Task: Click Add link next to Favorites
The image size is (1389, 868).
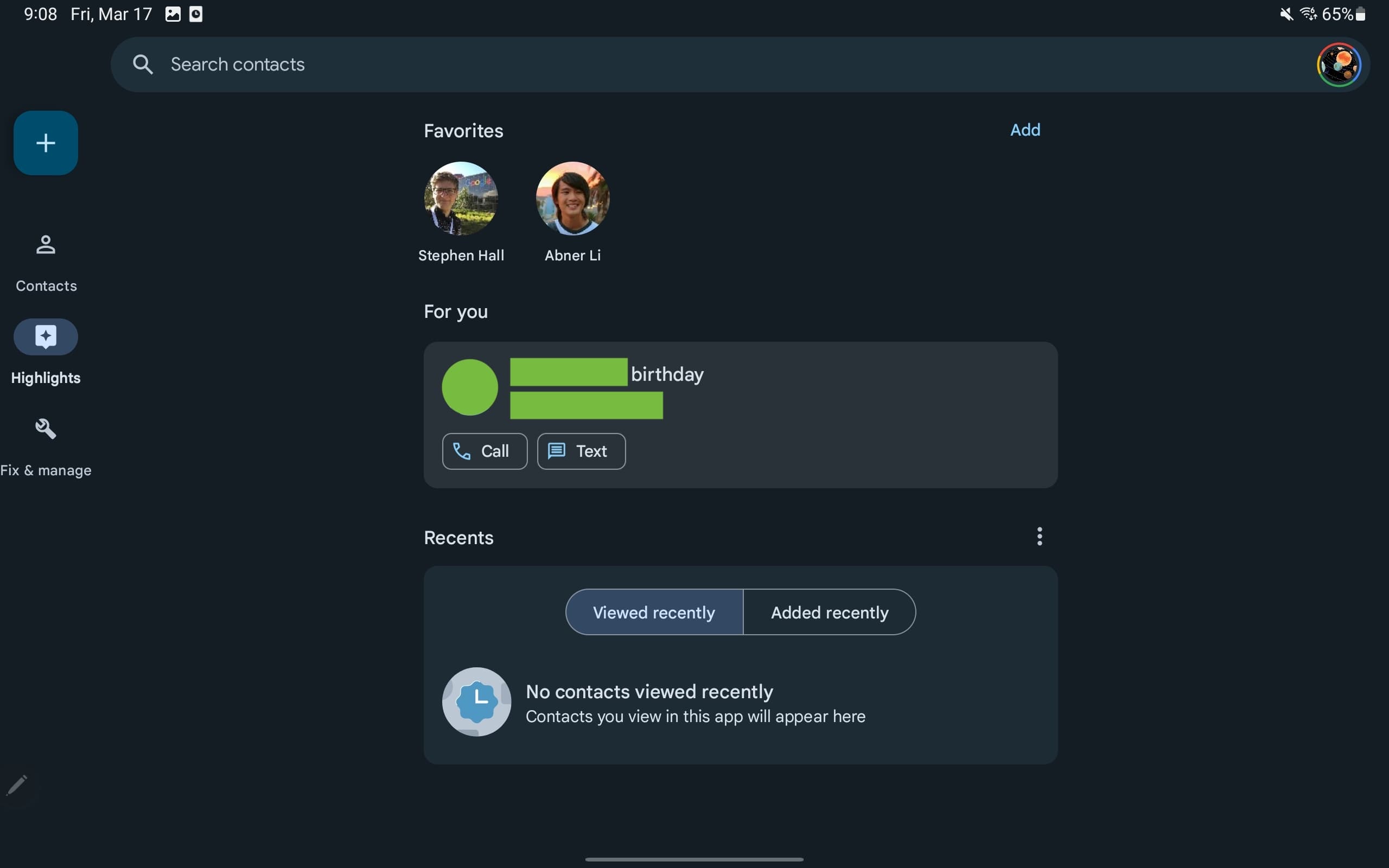Action: [x=1024, y=130]
